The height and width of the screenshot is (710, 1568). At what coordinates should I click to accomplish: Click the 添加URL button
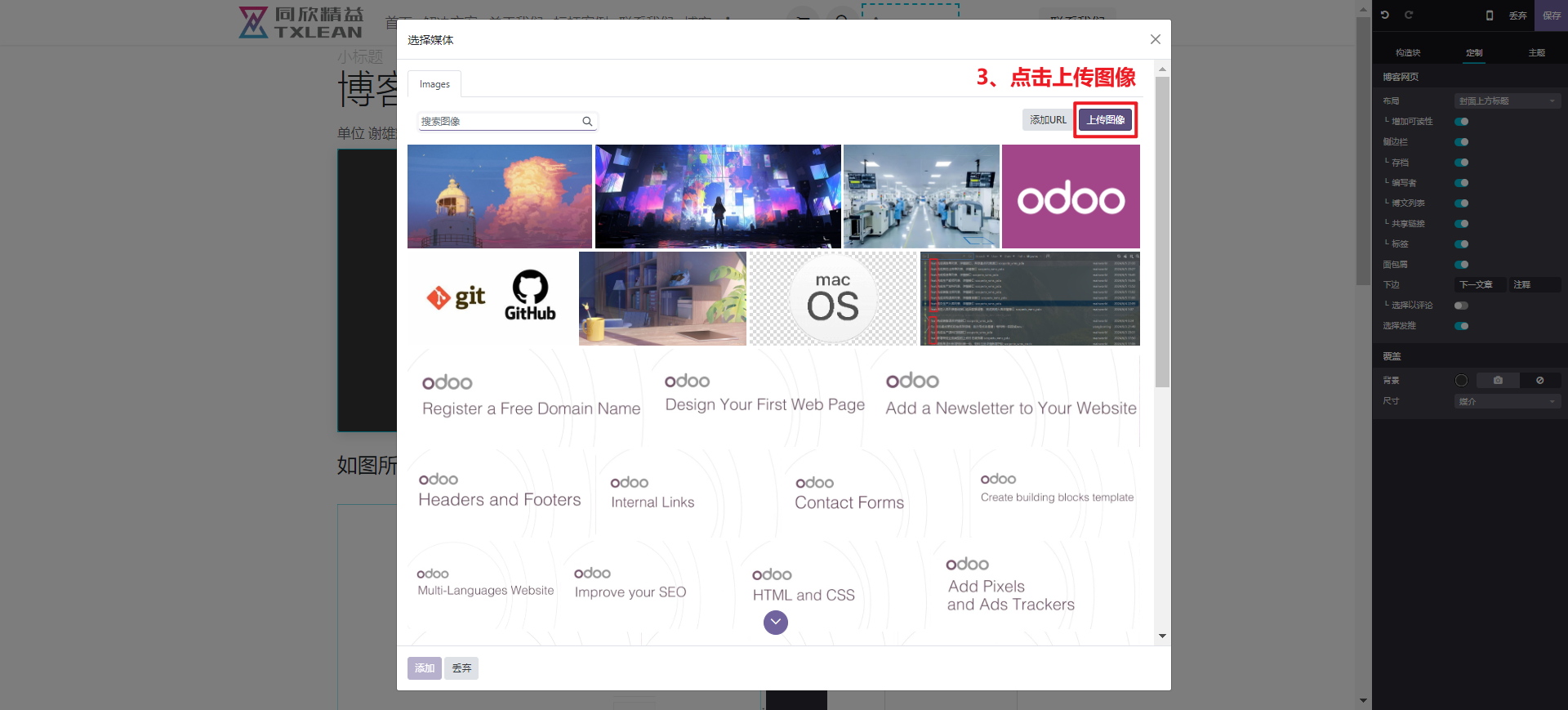pyautogui.click(x=1048, y=120)
